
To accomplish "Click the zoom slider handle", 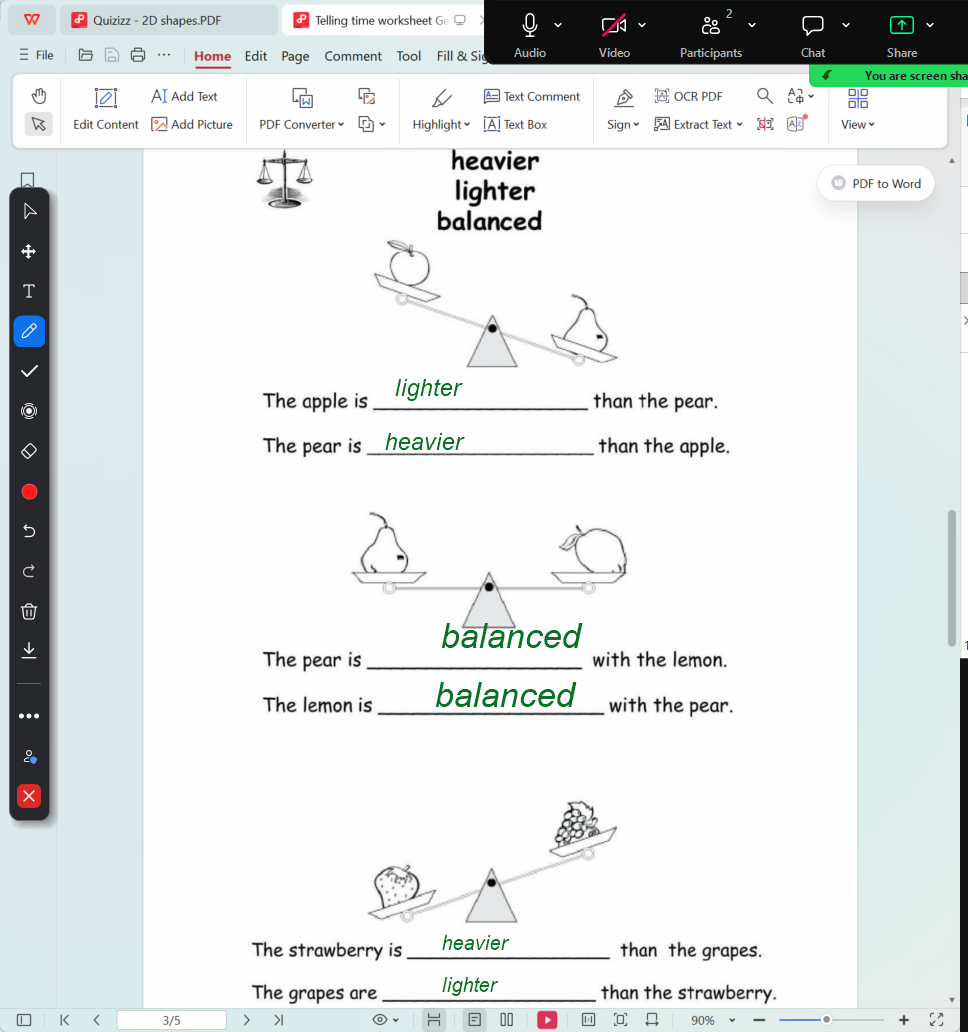I will point(826,1019).
